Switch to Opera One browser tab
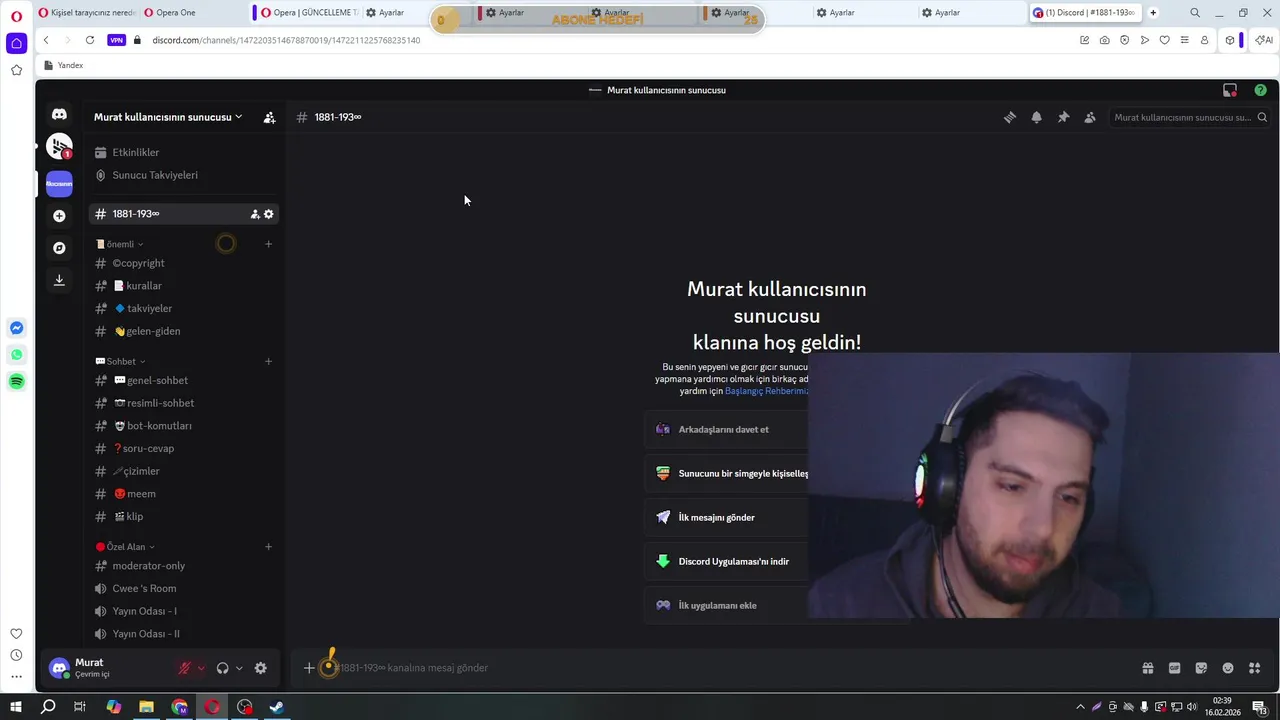The image size is (1280, 720). pos(191,13)
